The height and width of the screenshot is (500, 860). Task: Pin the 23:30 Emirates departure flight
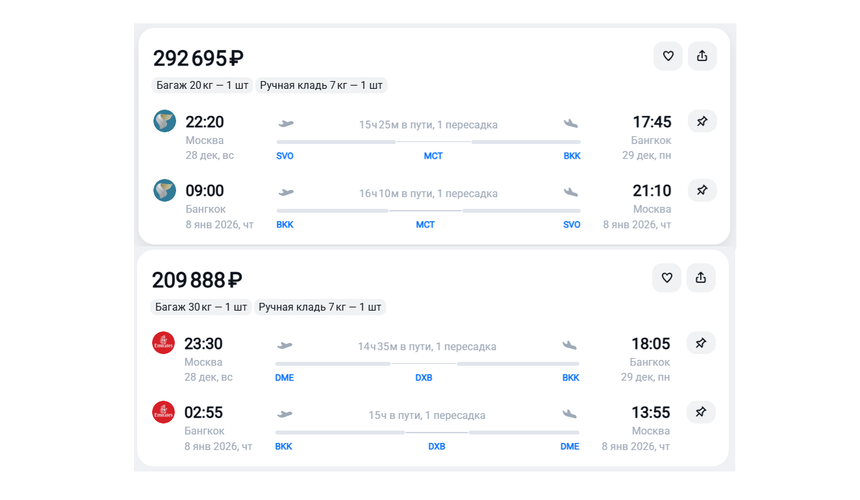[x=701, y=343]
